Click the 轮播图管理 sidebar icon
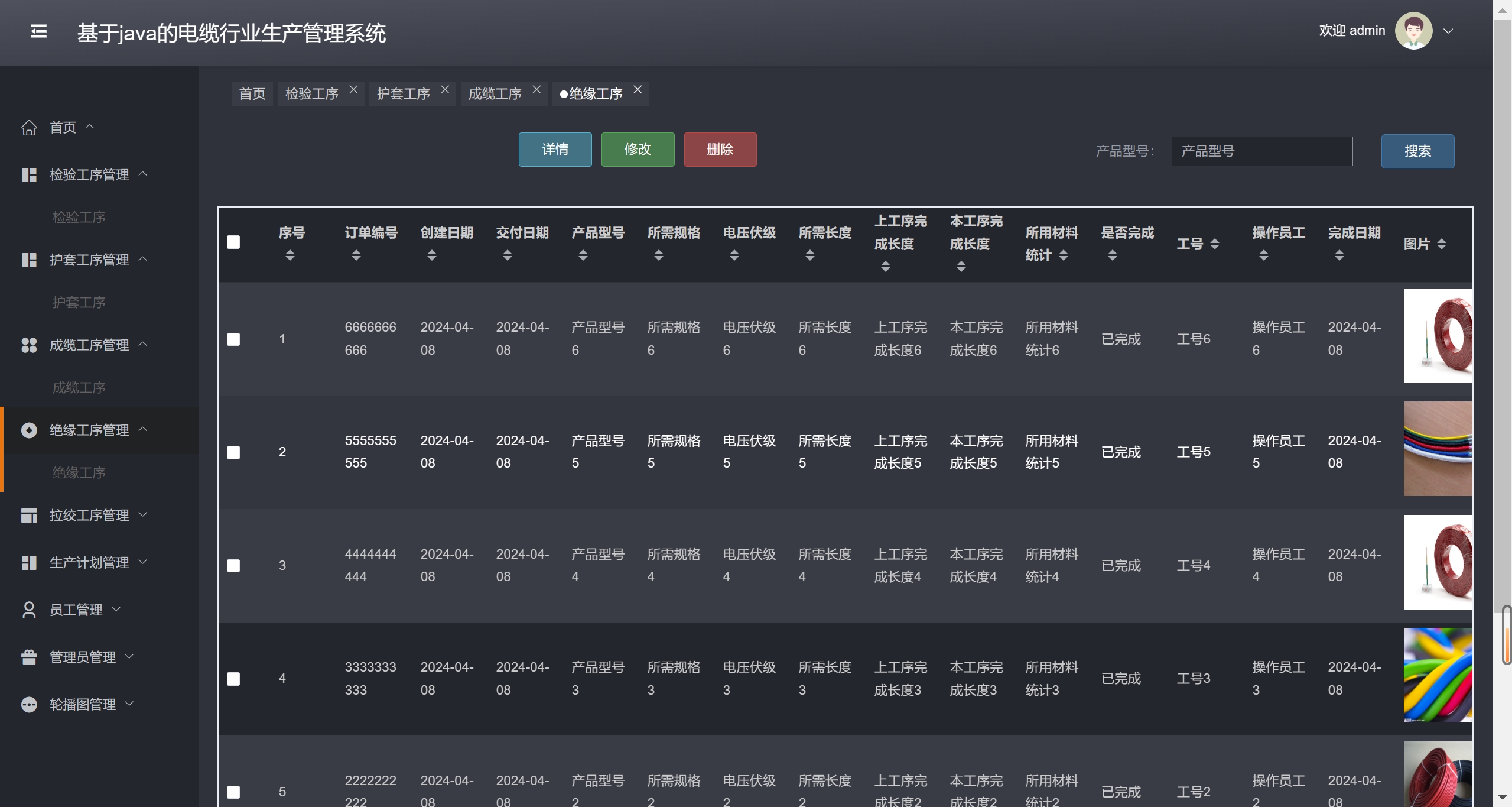1512x807 pixels. click(29, 705)
